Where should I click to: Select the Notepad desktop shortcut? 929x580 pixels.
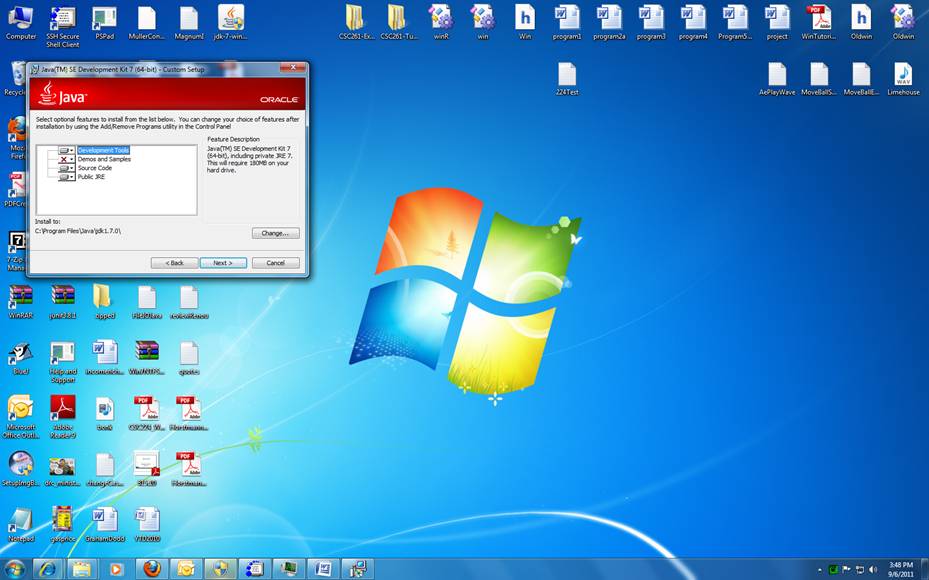[x=21, y=525]
